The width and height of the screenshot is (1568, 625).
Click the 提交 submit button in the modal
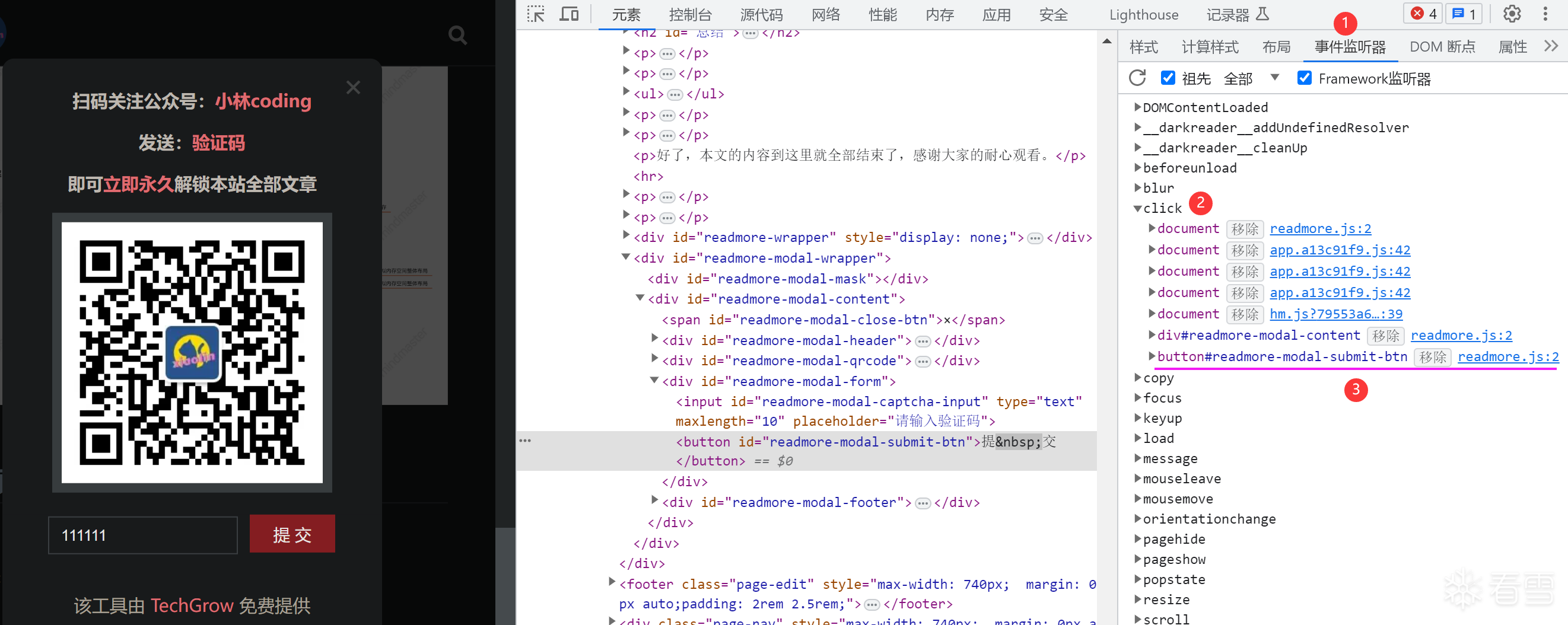coord(292,534)
